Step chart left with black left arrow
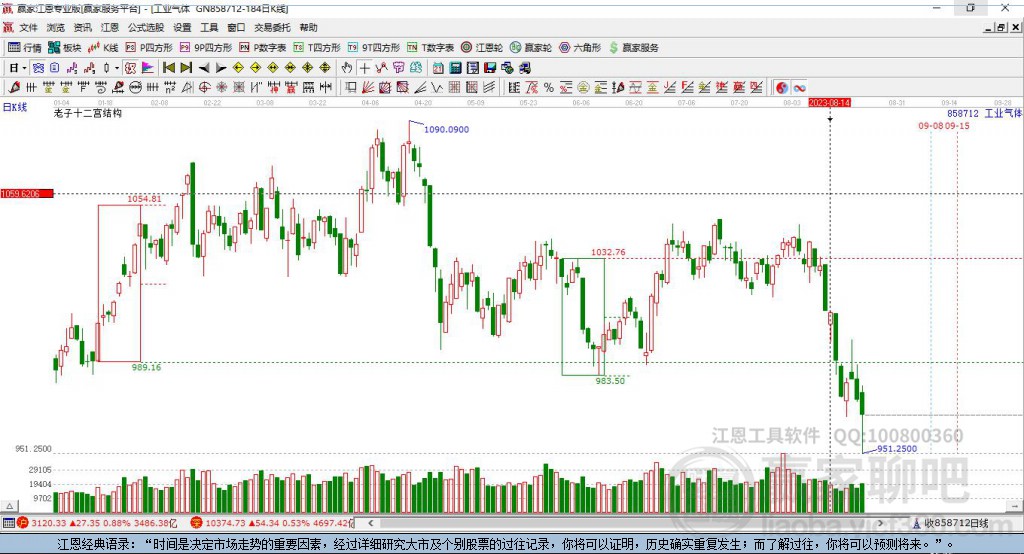1024x554 pixels. click(x=204, y=68)
